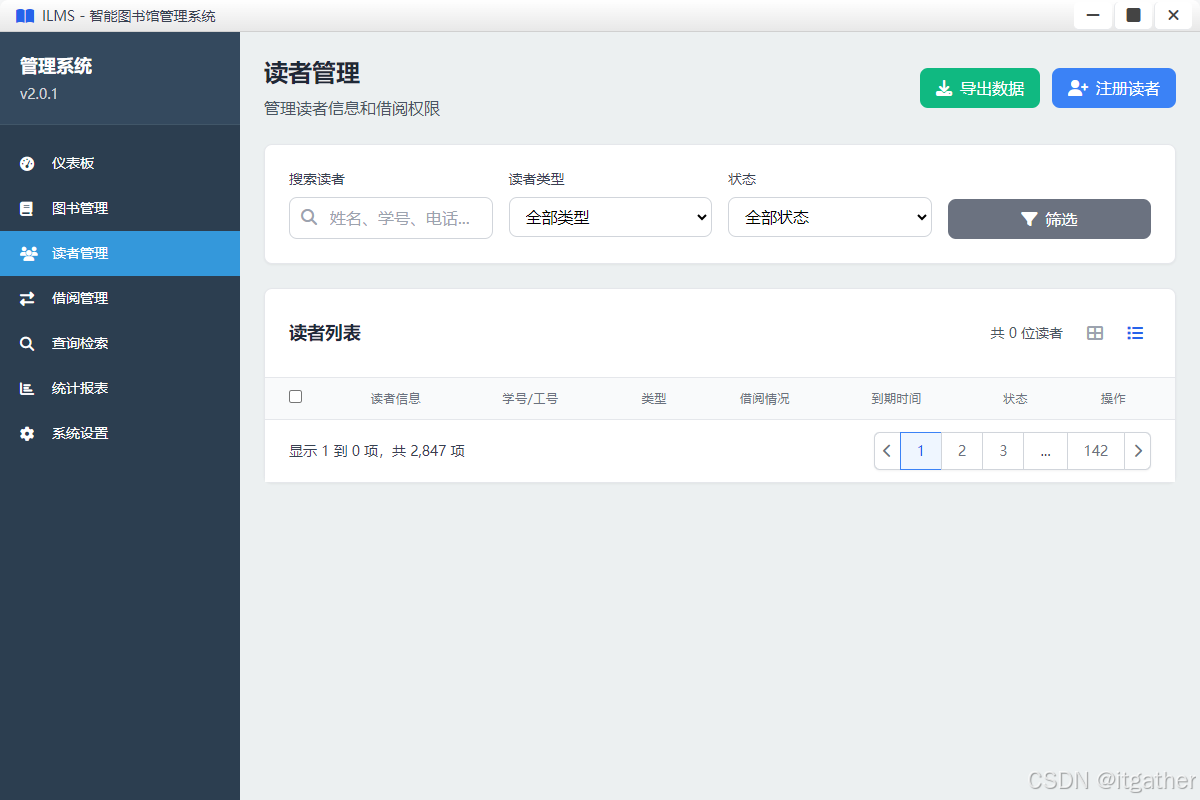
Task: Switch to list view in 读者列表
Action: pos(1135,333)
